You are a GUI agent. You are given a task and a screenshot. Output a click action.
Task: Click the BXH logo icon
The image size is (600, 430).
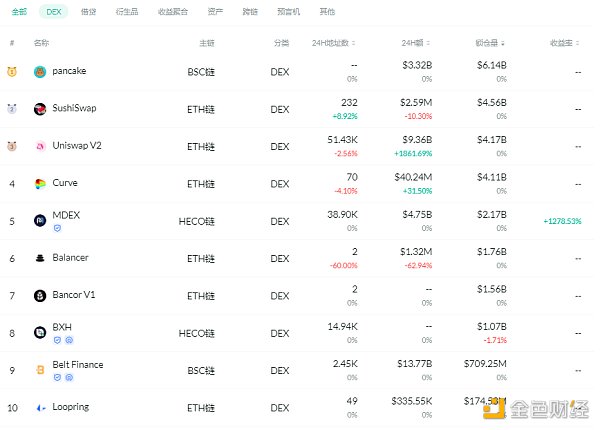40,332
